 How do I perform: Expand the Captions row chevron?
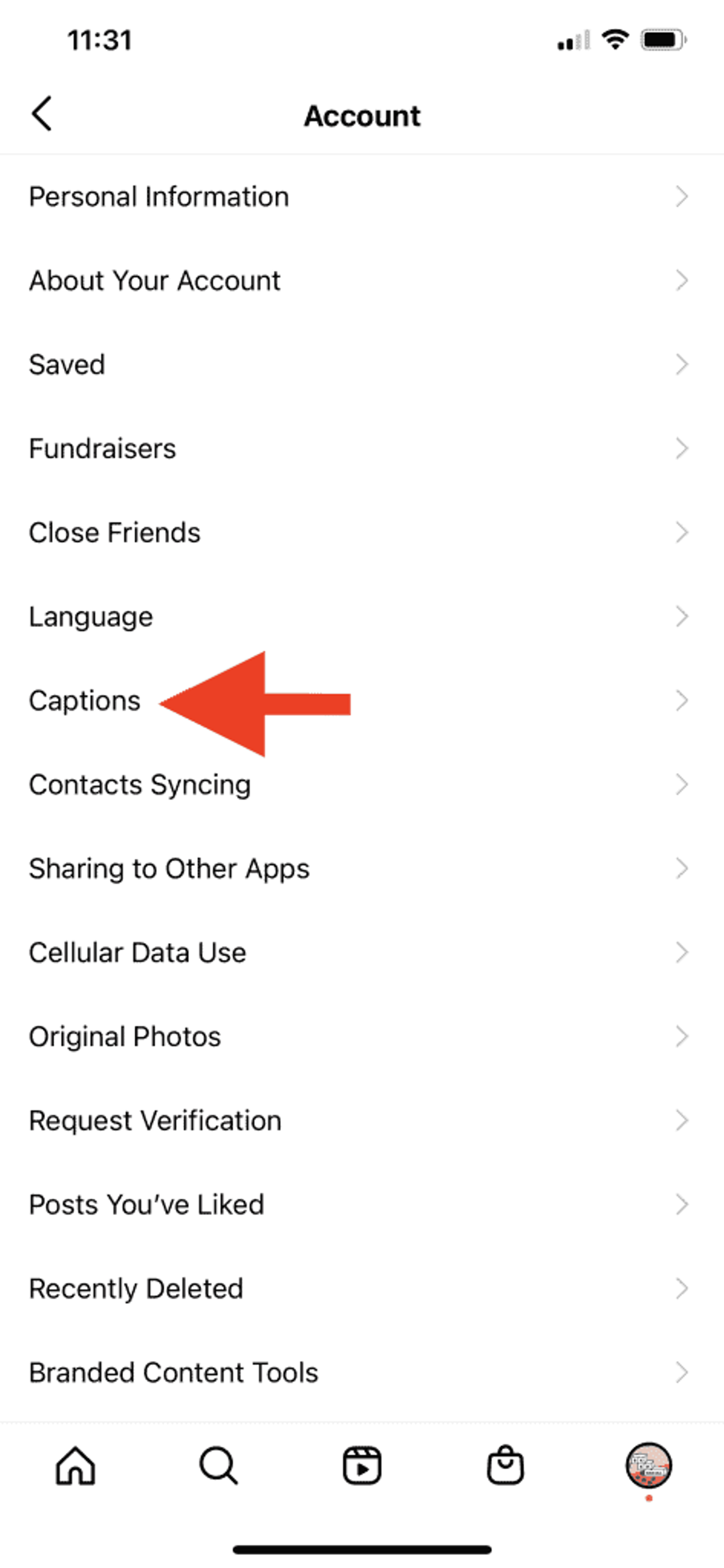[682, 701]
